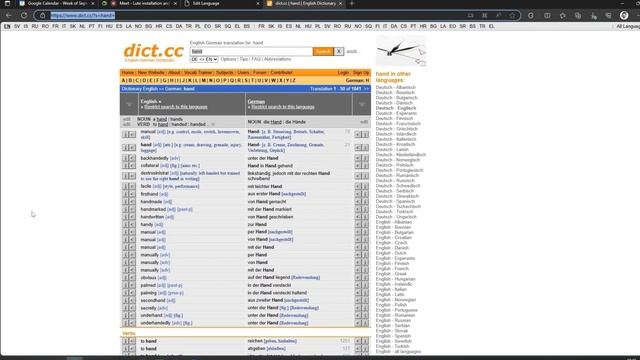This screenshot has width=640, height=360.
Task: Go to next translations page '>>' link
Action: [366, 89]
